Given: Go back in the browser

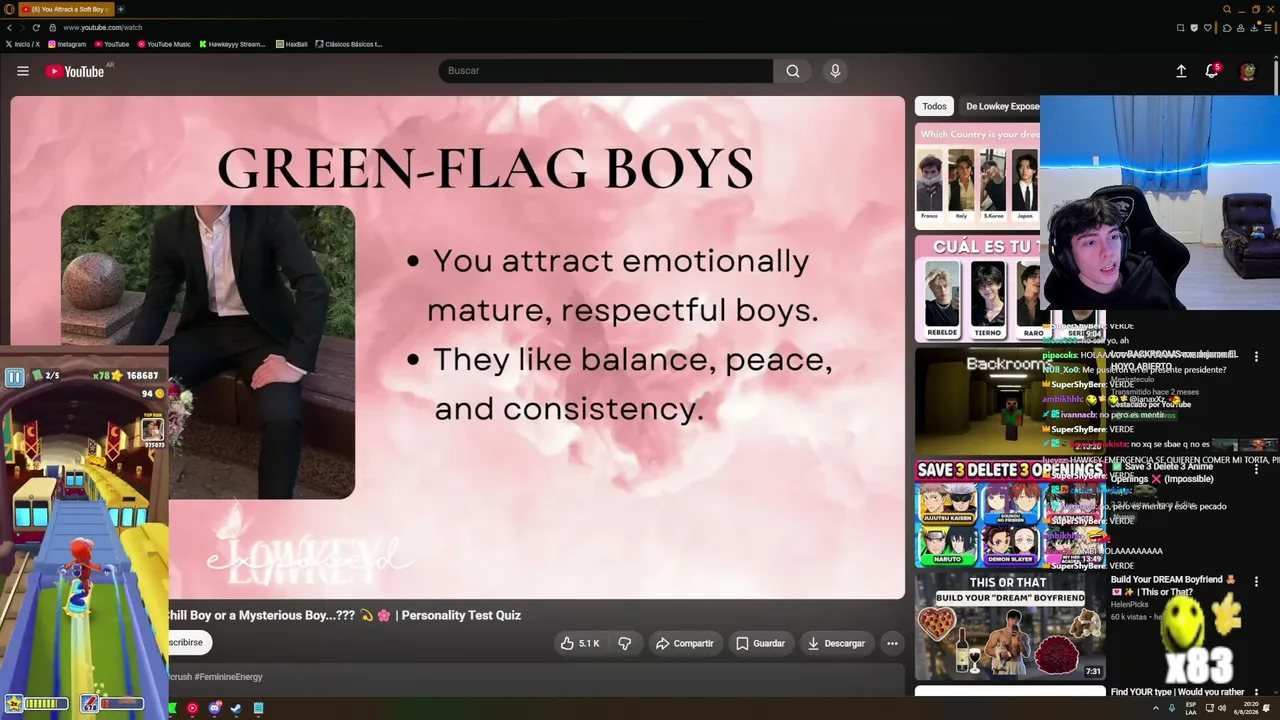Looking at the screenshot, I should tap(9, 27).
